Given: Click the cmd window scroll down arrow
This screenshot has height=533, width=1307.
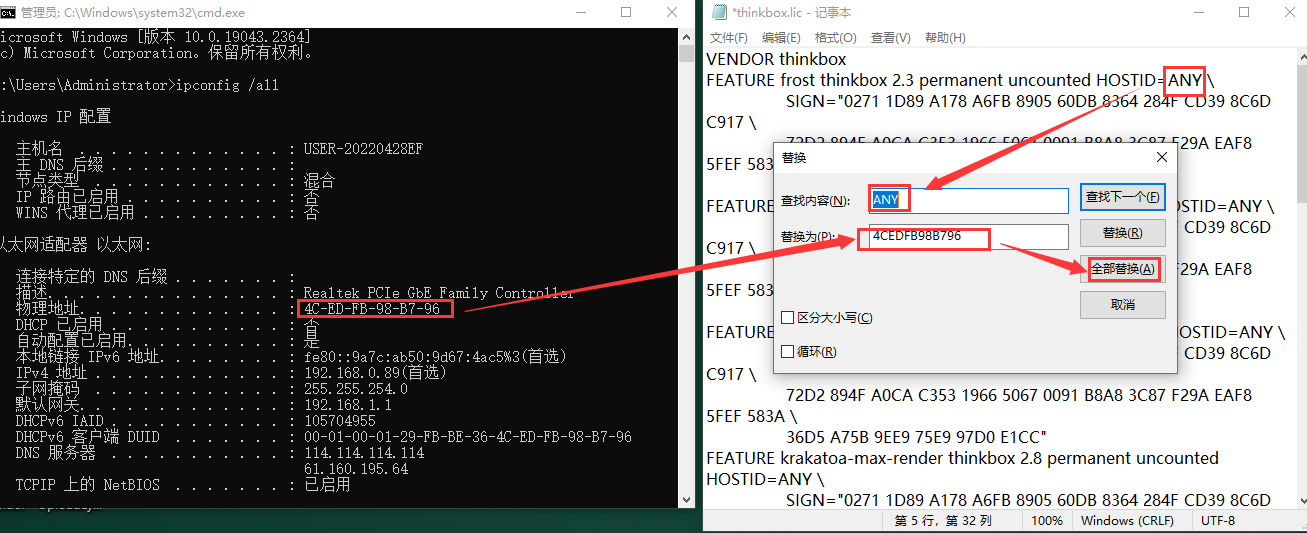Looking at the screenshot, I should (686, 498).
